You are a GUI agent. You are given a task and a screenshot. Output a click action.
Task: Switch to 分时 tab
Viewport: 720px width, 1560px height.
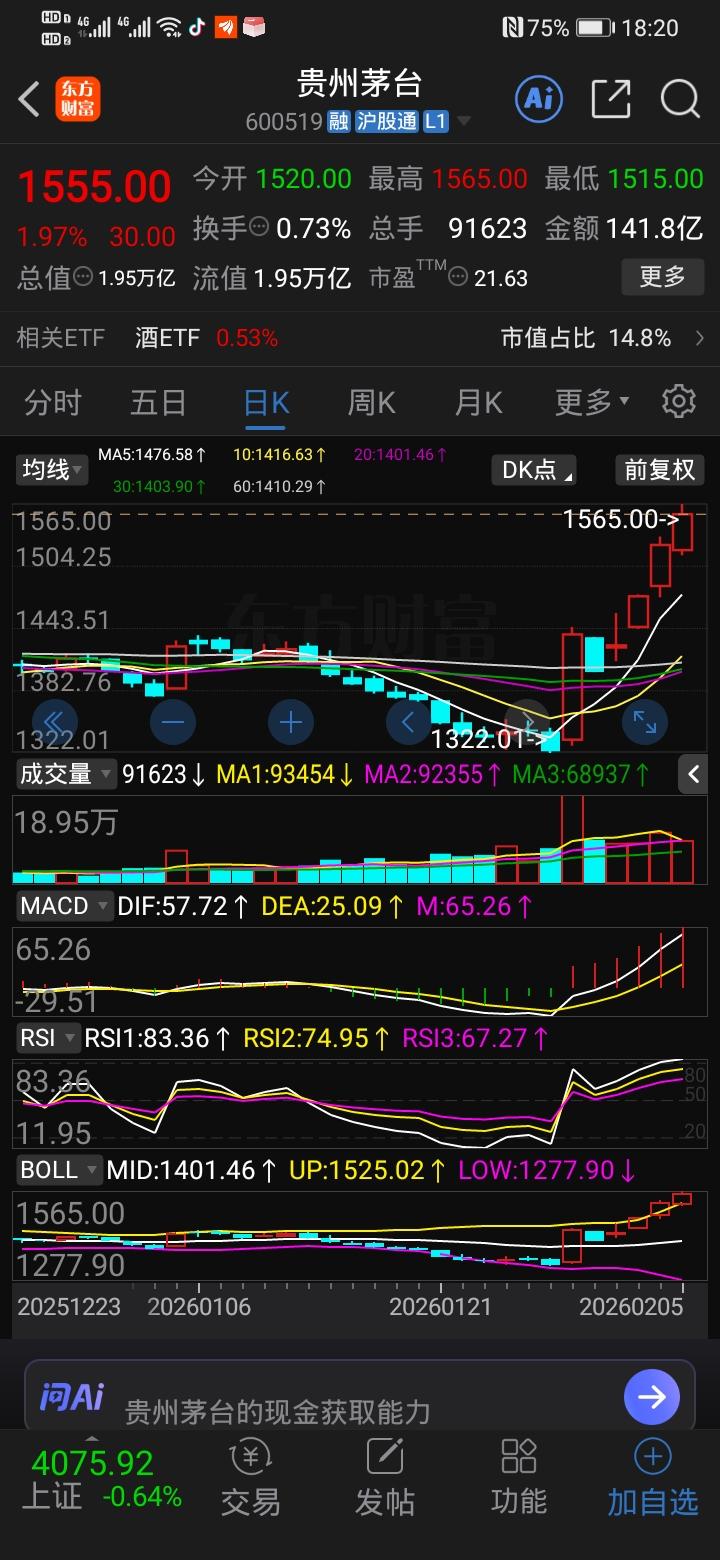point(53,402)
